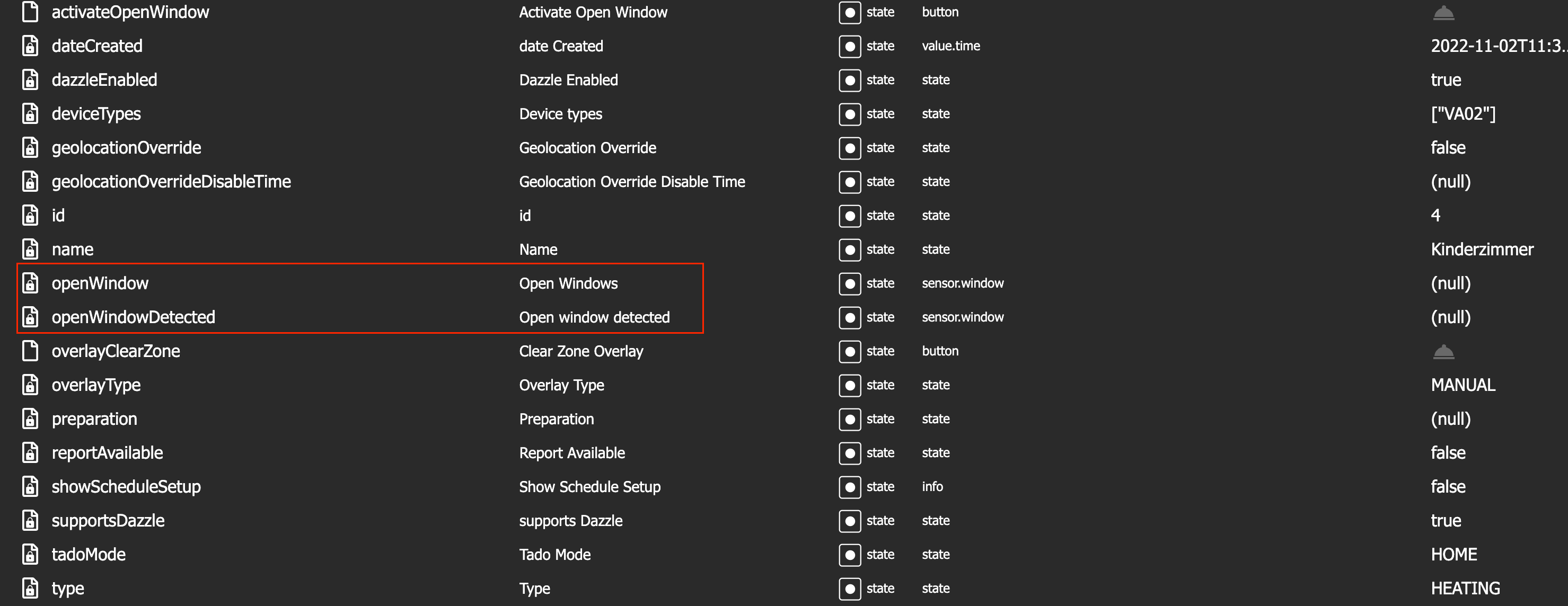Click locked file icon next to openWindowDetected
This screenshot has width=1568, height=606.
pyautogui.click(x=30, y=318)
